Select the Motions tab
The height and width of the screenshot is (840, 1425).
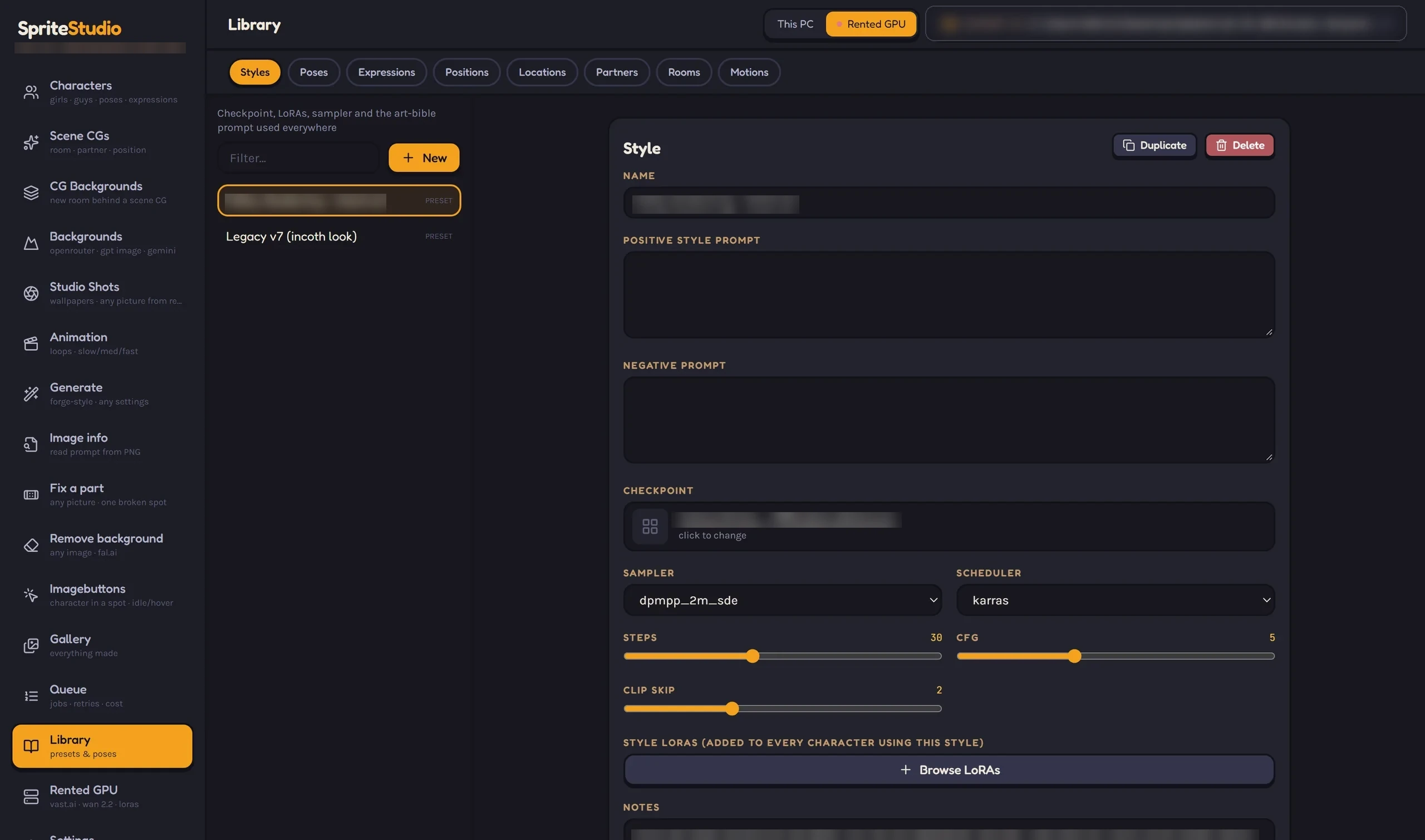click(749, 72)
